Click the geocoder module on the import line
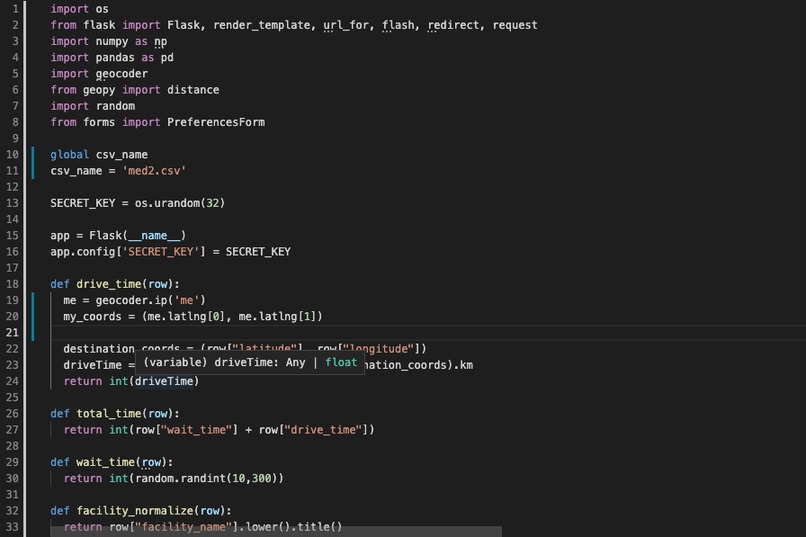This screenshot has height=537, width=806. pos(122,74)
